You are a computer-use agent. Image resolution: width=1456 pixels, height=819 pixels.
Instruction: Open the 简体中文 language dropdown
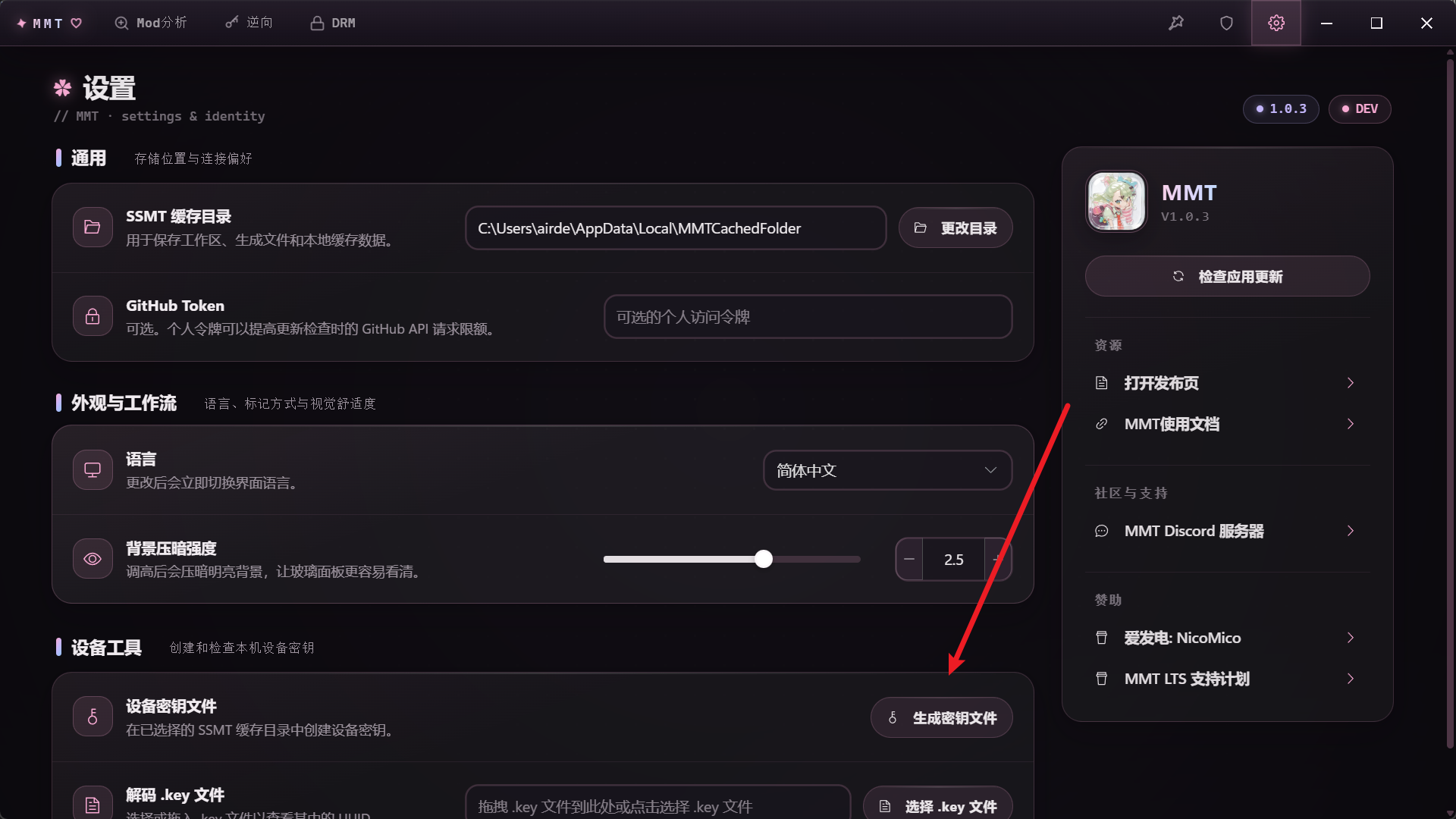click(x=887, y=470)
